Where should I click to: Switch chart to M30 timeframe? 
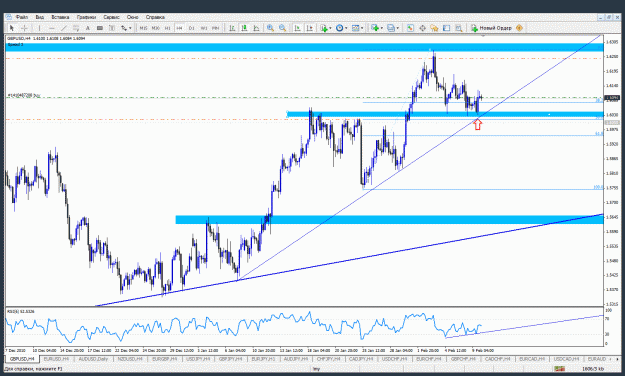pyautogui.click(x=155, y=28)
